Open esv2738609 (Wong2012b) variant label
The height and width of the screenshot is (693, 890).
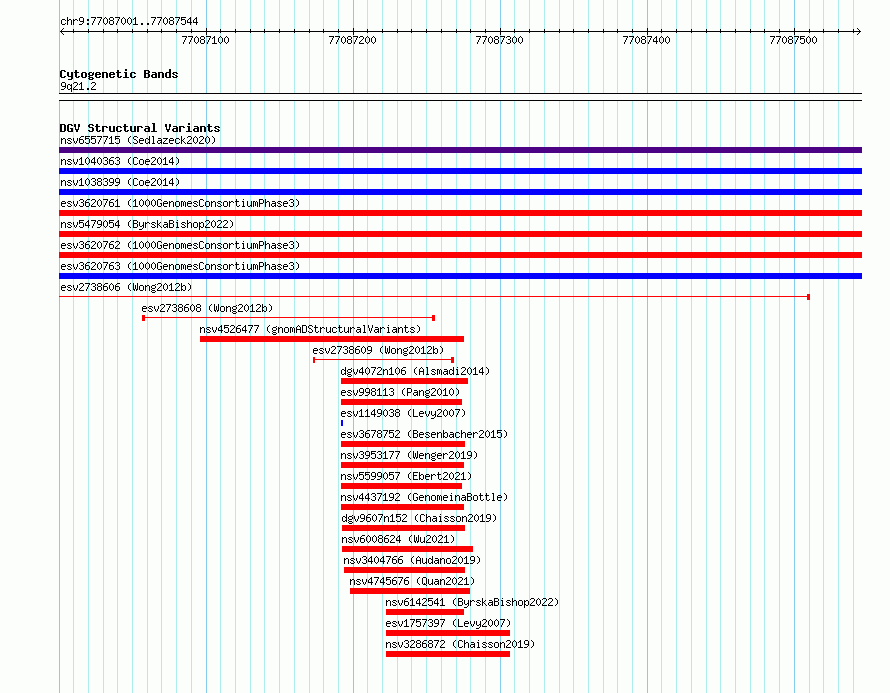[378, 350]
